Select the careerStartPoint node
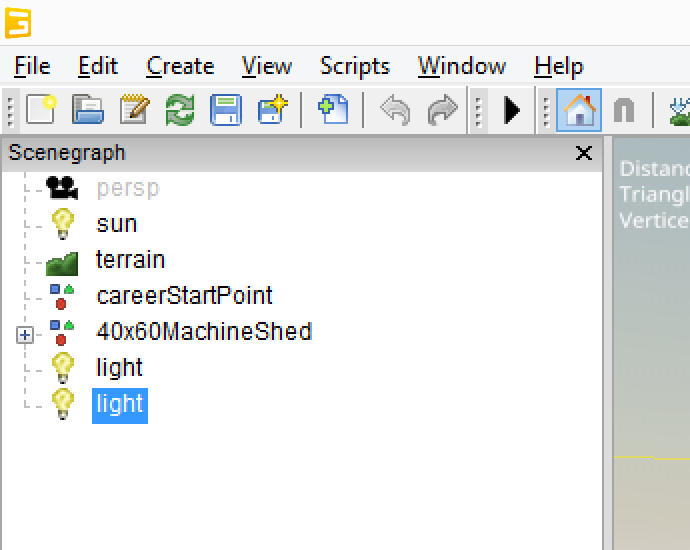The width and height of the screenshot is (690, 550). [x=184, y=296]
